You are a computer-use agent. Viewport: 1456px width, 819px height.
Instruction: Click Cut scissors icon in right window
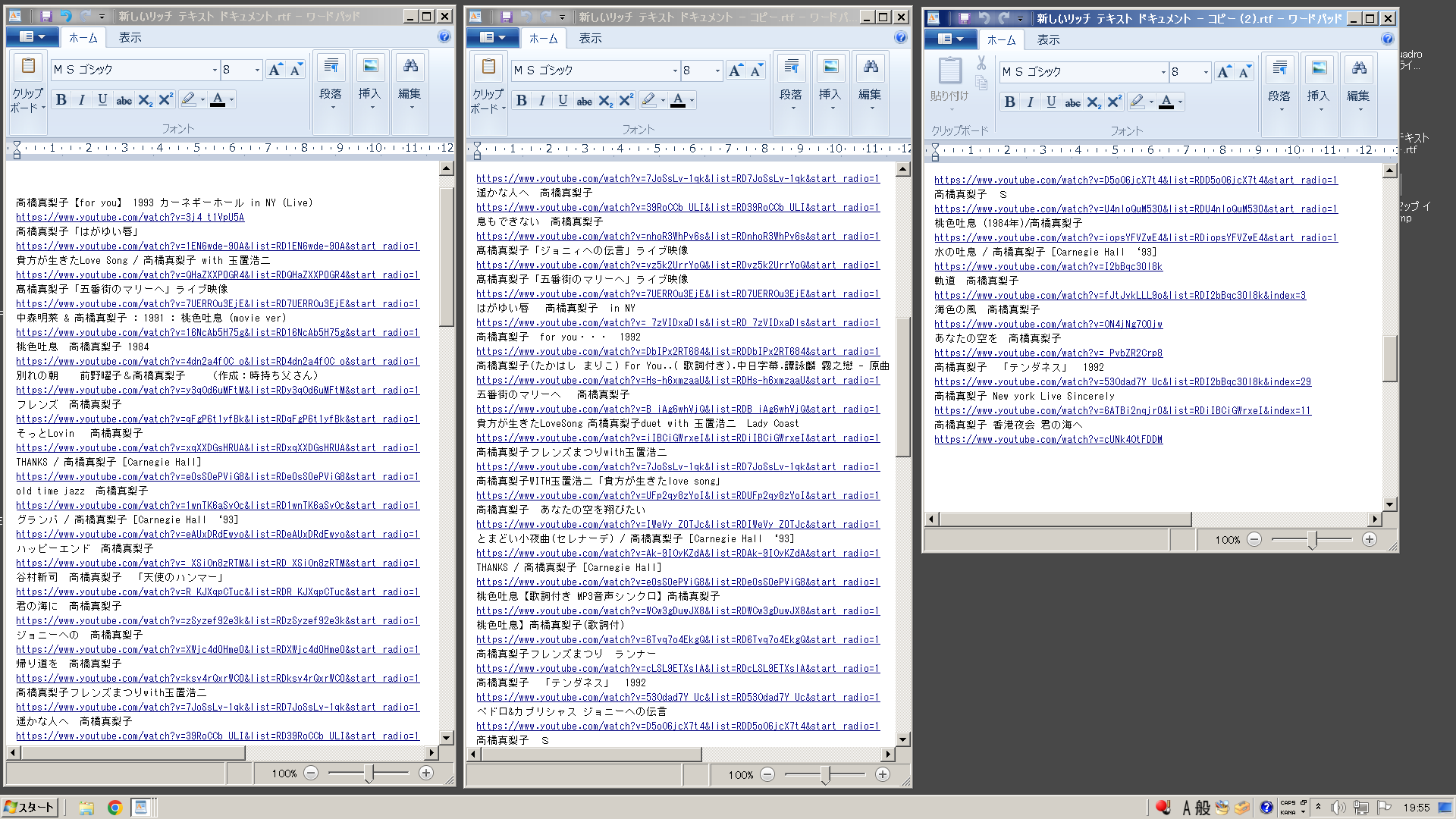(981, 63)
